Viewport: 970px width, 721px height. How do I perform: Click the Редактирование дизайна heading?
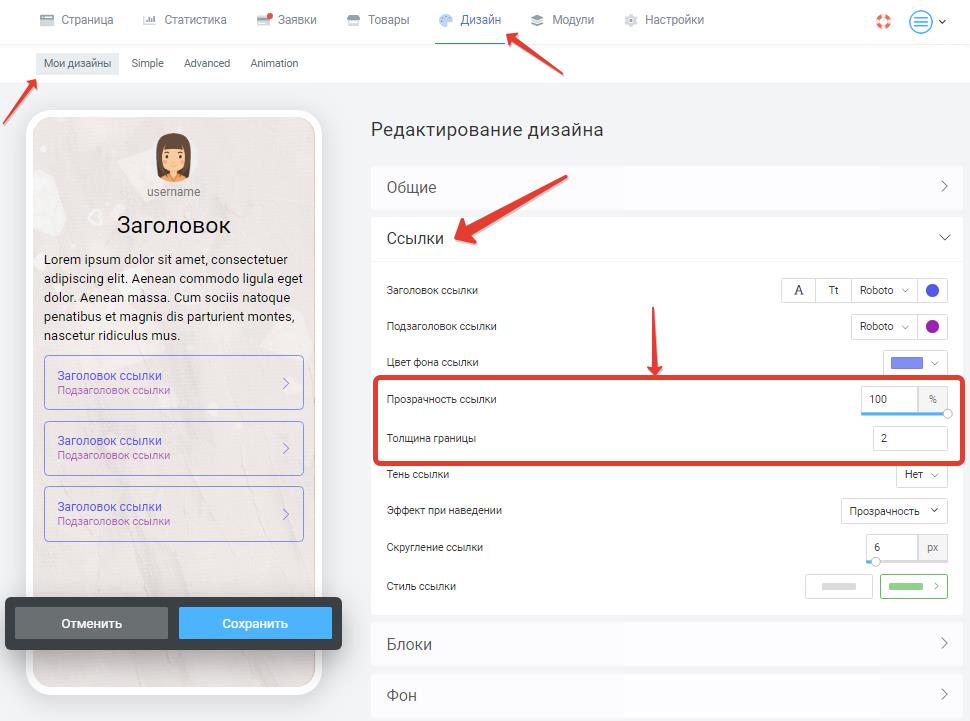click(487, 130)
